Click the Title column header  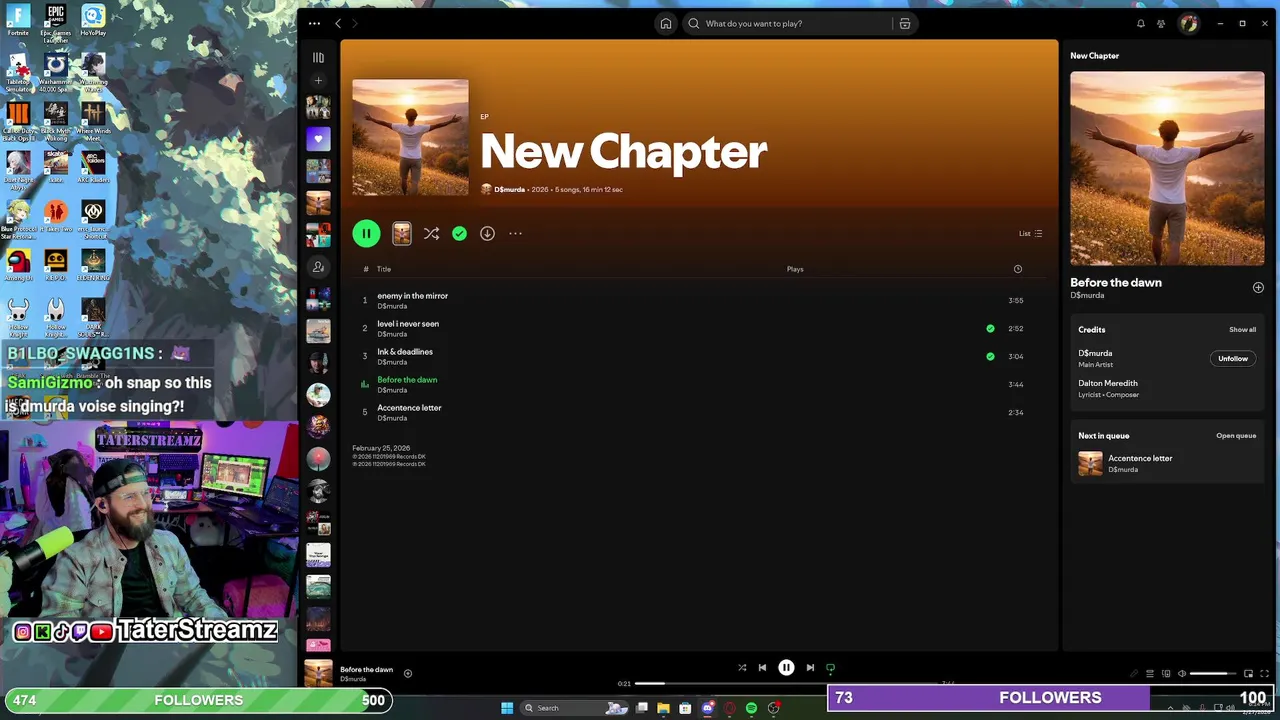(x=384, y=269)
